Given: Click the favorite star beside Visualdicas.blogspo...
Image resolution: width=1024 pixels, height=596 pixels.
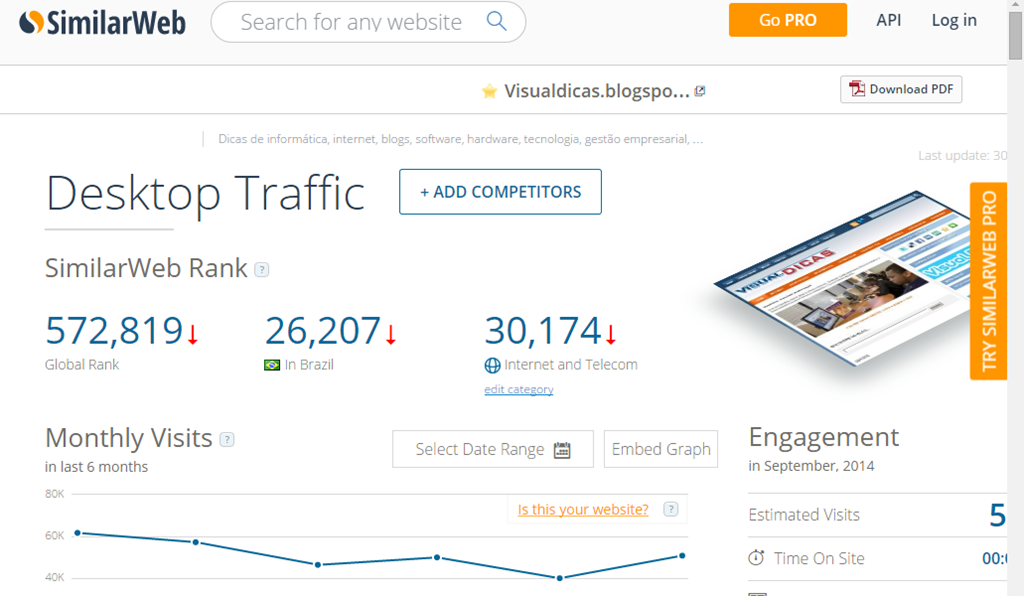Looking at the screenshot, I should 489,91.
